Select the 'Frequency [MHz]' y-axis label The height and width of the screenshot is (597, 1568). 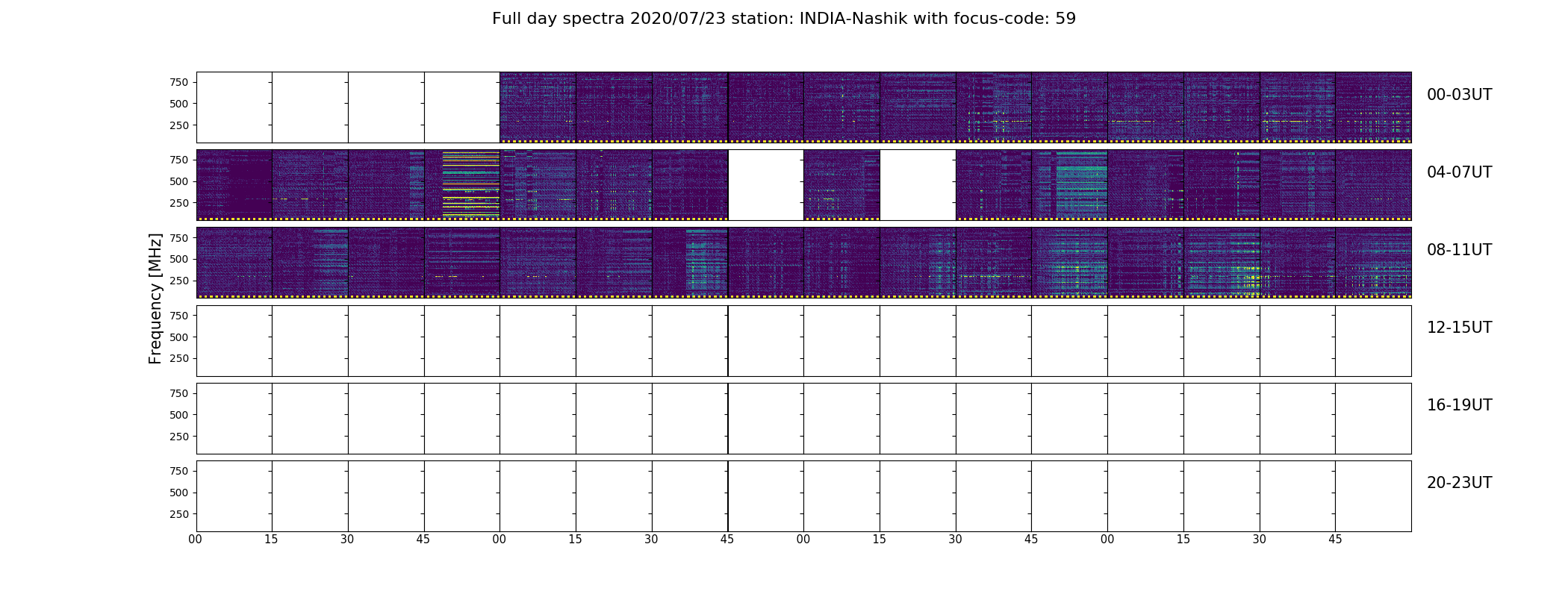pos(155,298)
